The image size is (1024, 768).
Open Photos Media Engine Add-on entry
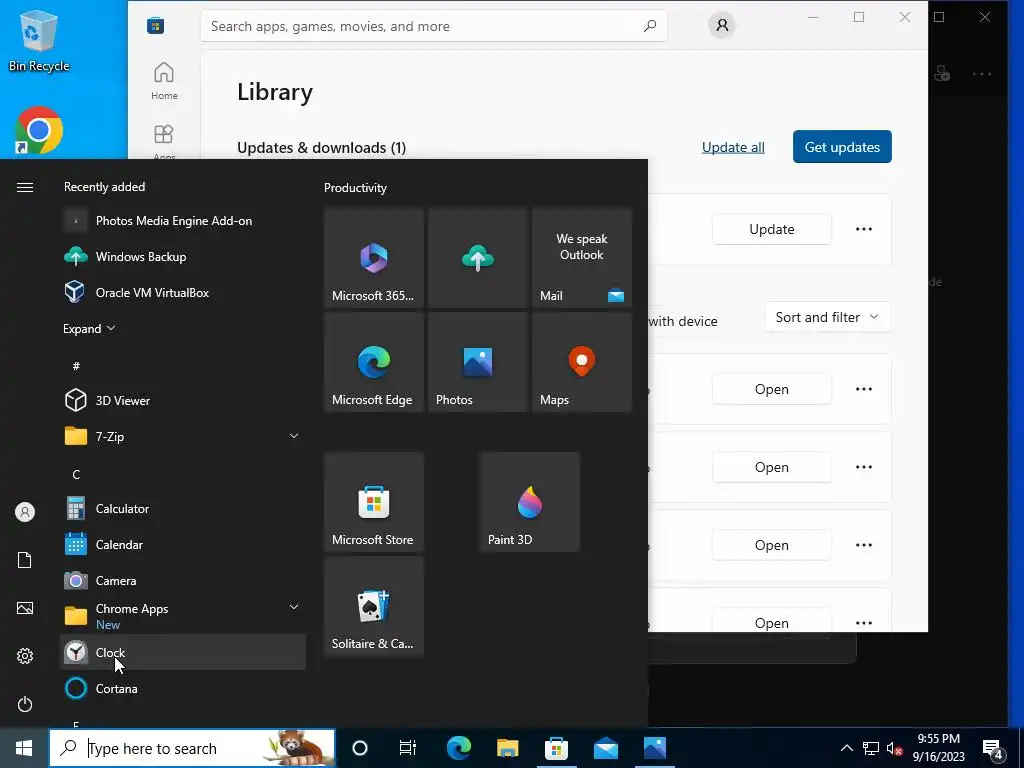point(183,221)
